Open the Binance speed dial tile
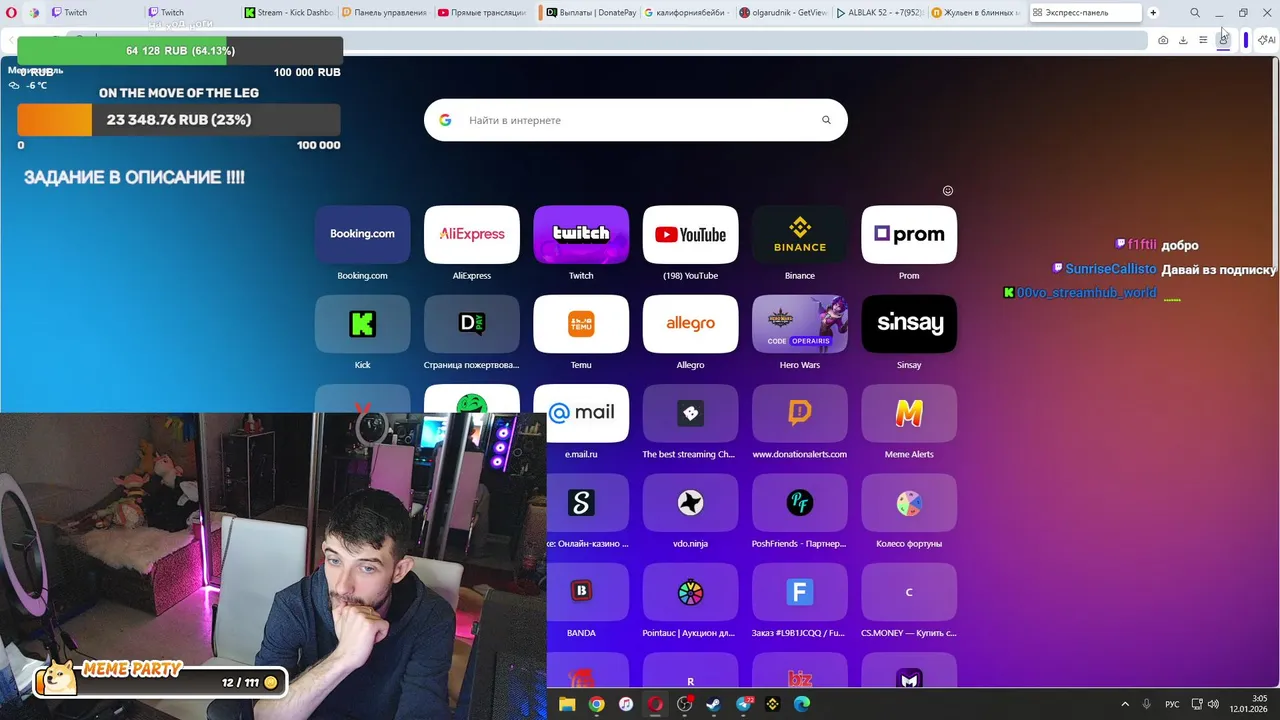 click(800, 234)
